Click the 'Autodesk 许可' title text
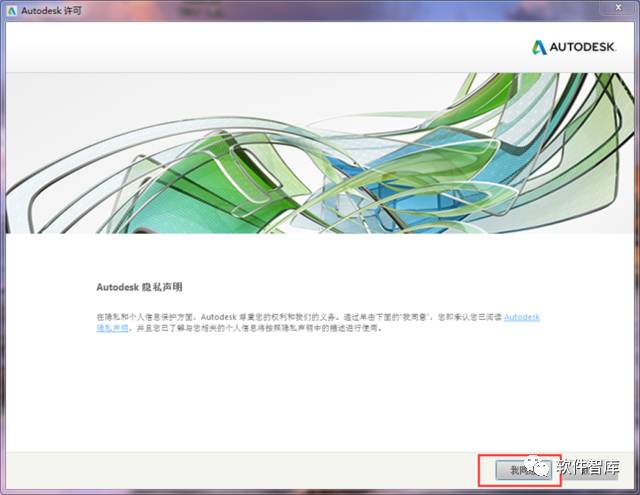Screen dimensions: 640x495 [x=51, y=11]
